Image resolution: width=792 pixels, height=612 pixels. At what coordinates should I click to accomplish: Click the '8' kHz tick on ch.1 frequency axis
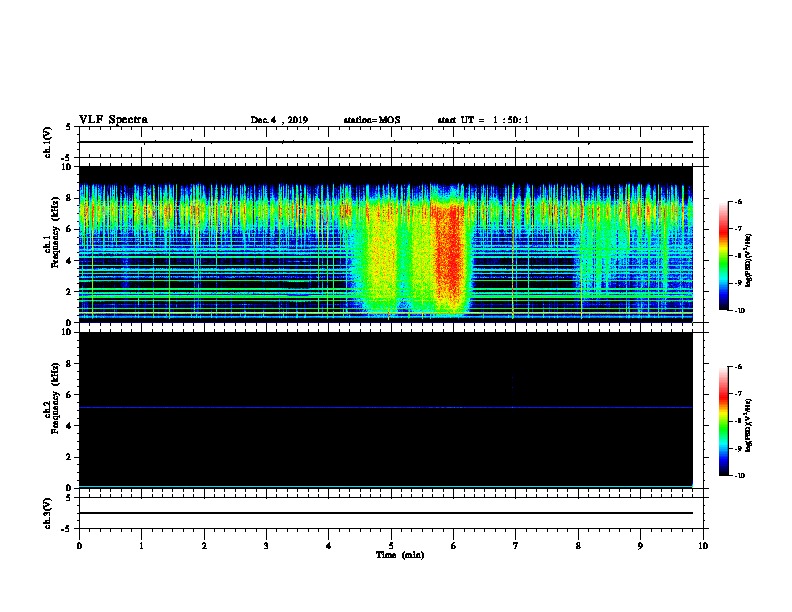tap(69, 198)
